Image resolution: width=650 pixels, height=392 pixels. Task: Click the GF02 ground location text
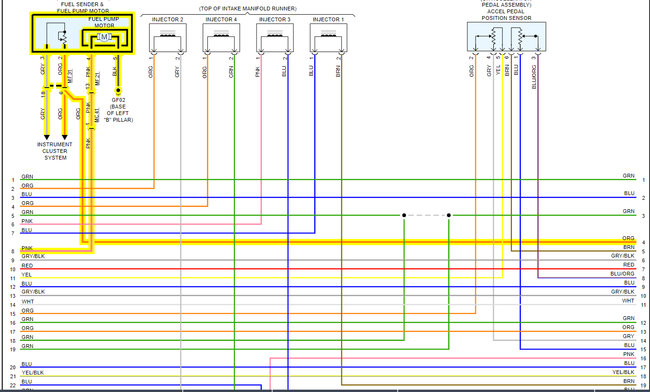118,110
